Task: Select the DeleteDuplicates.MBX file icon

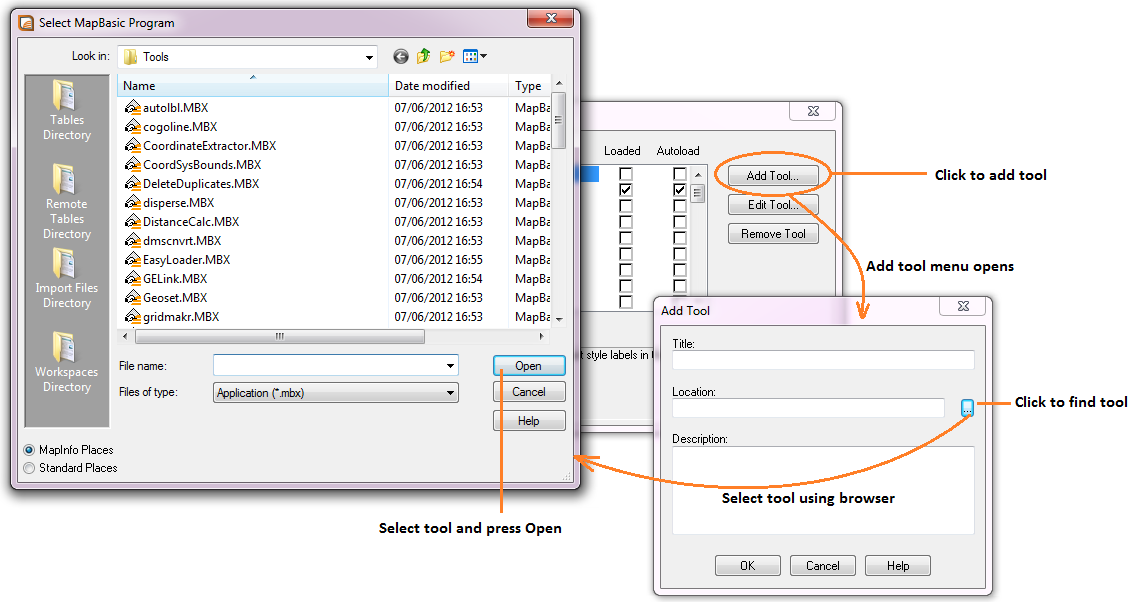Action: [132, 184]
